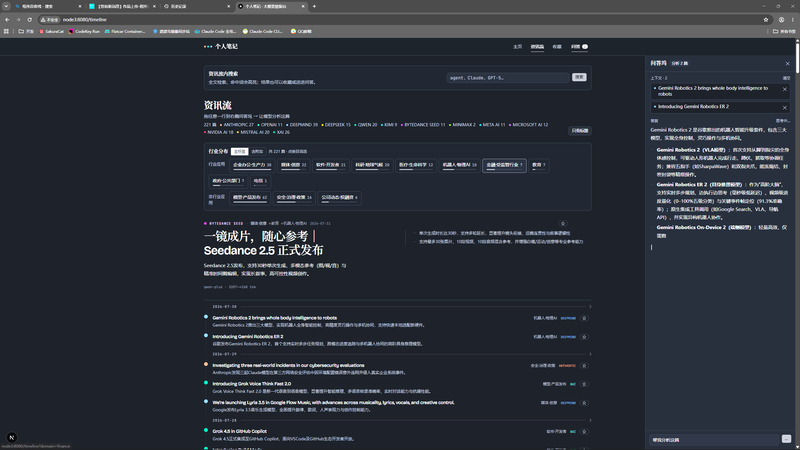Viewport: 800px width, 450px height.
Task: Click the browser forward arrow
Action: tap(18, 19)
